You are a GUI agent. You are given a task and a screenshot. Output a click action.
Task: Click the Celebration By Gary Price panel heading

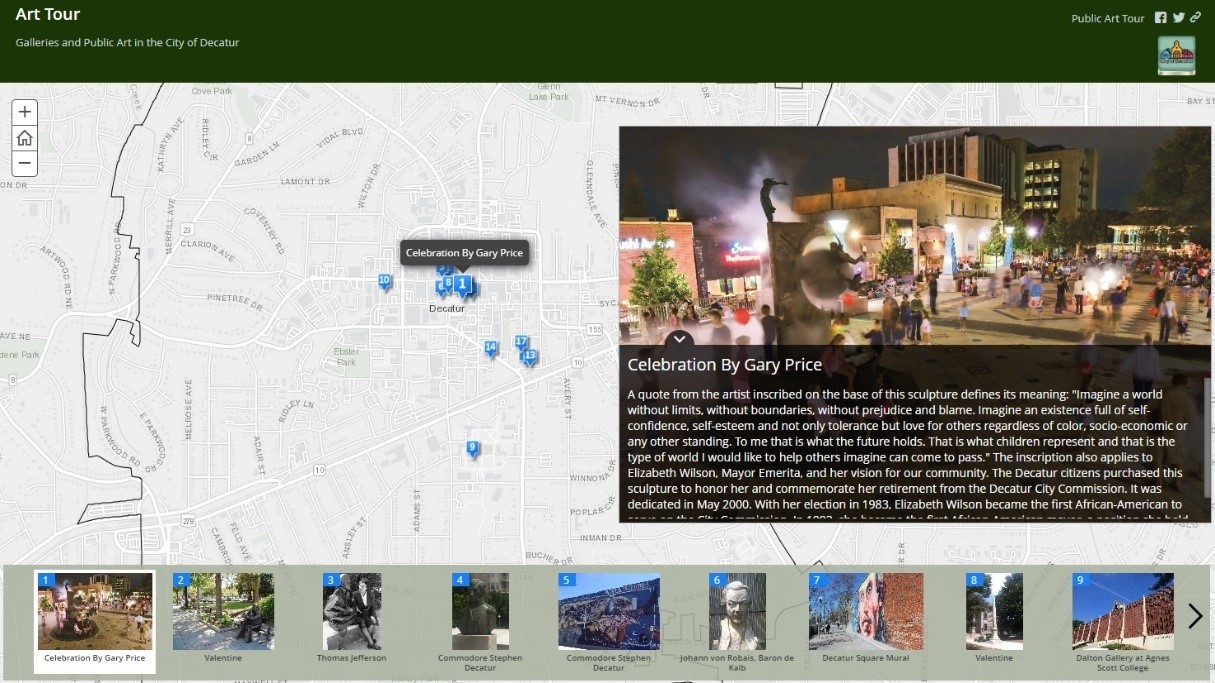[725, 365]
